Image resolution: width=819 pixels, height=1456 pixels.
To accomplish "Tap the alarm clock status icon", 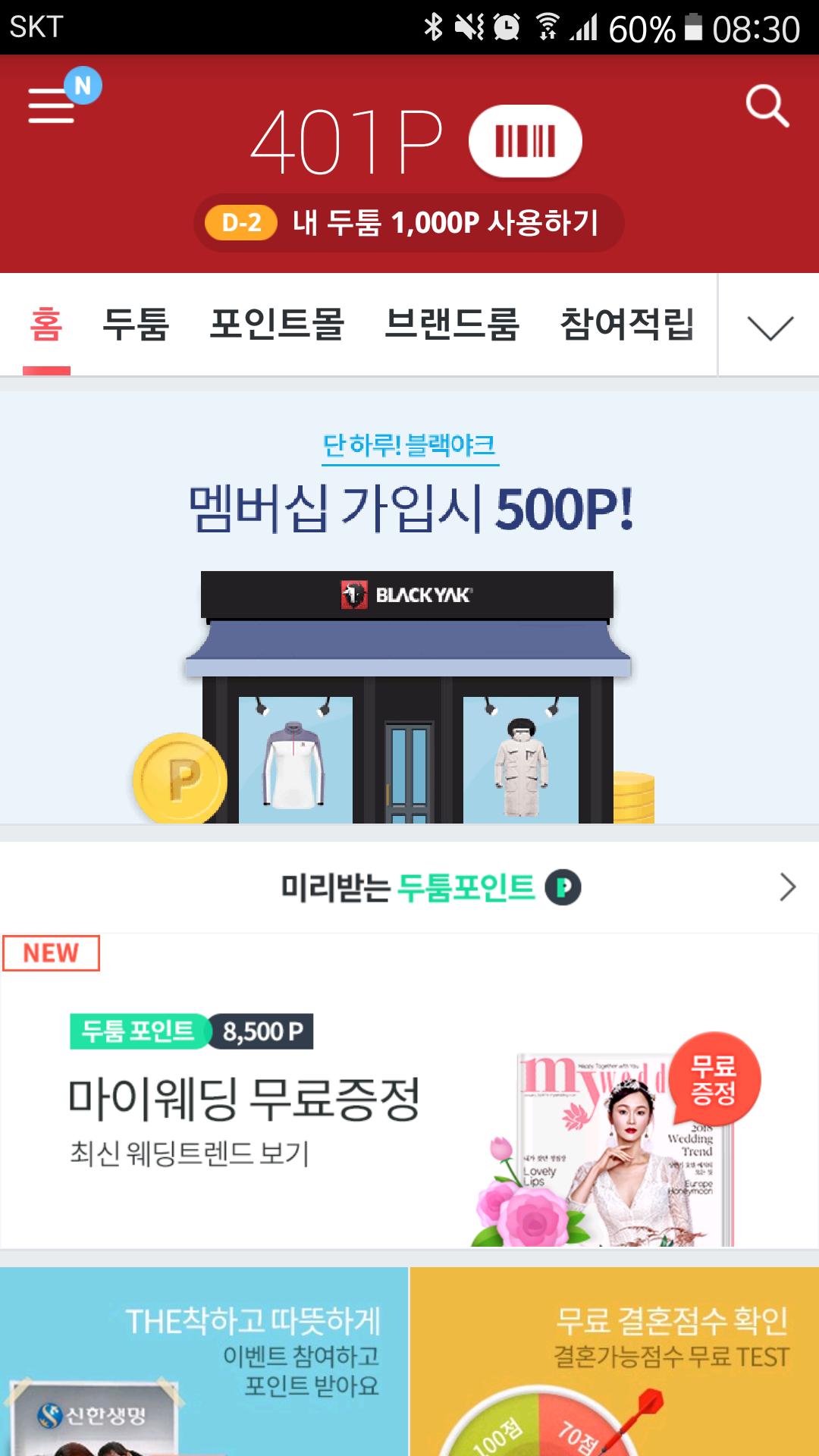I will point(507,28).
